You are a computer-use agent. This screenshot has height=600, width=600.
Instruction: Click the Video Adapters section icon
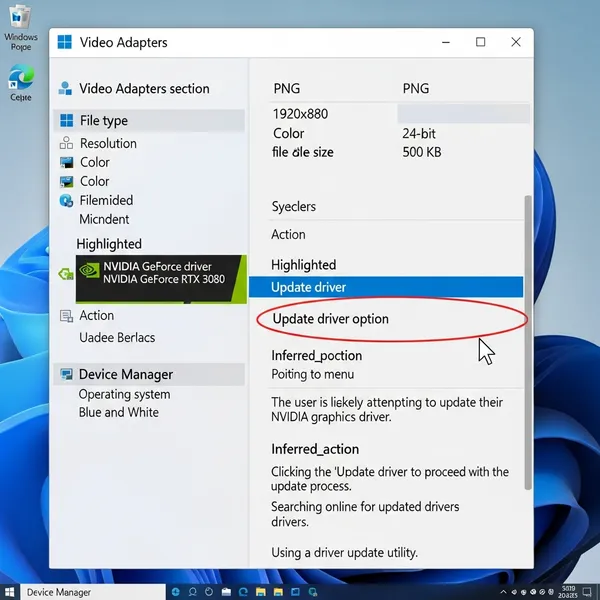pyautogui.click(x=65, y=88)
